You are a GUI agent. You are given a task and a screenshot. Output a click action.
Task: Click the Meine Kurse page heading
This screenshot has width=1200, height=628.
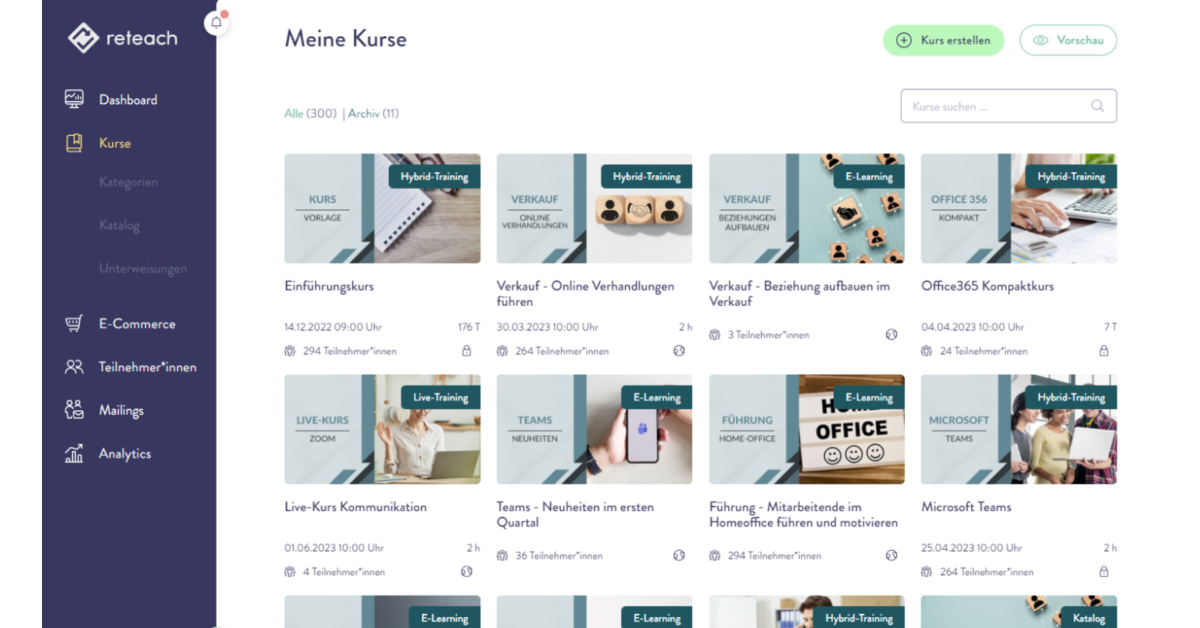(x=345, y=39)
